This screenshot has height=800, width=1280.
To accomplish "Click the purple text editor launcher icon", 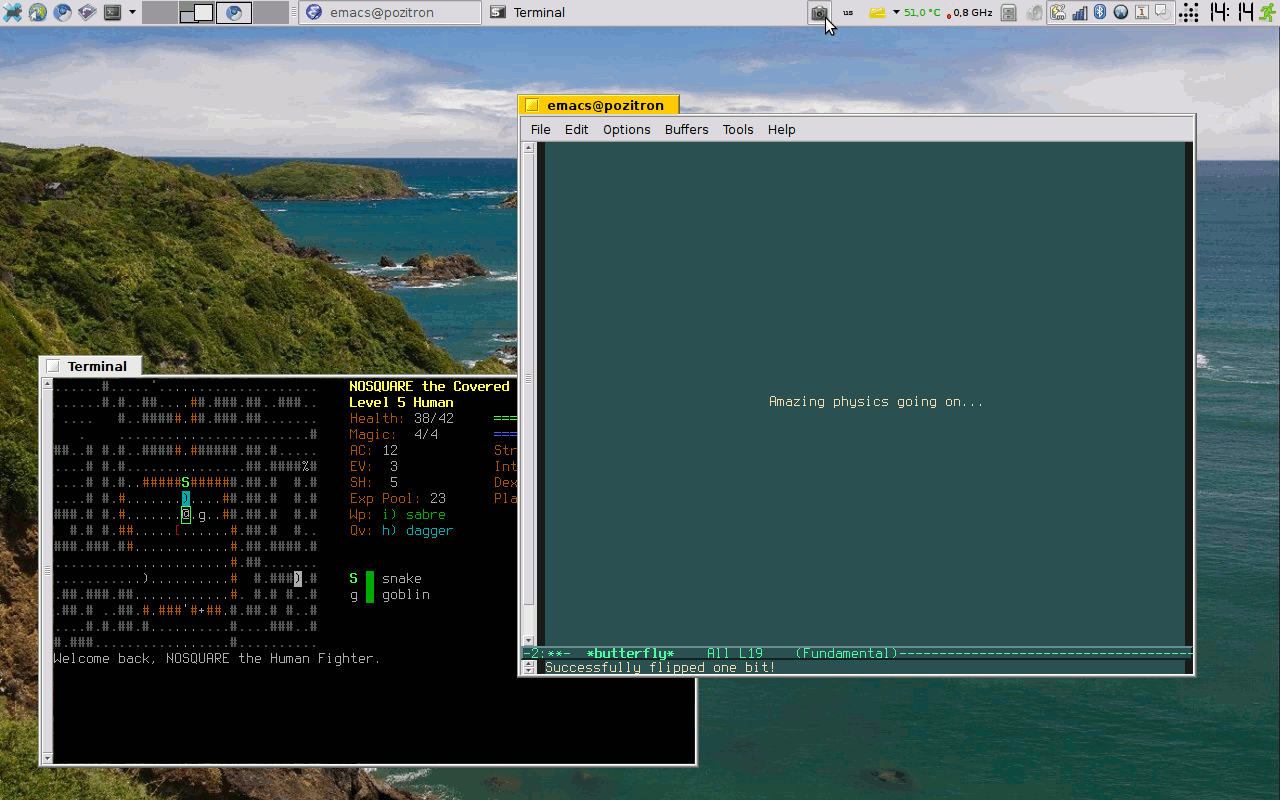I will pos(88,13).
